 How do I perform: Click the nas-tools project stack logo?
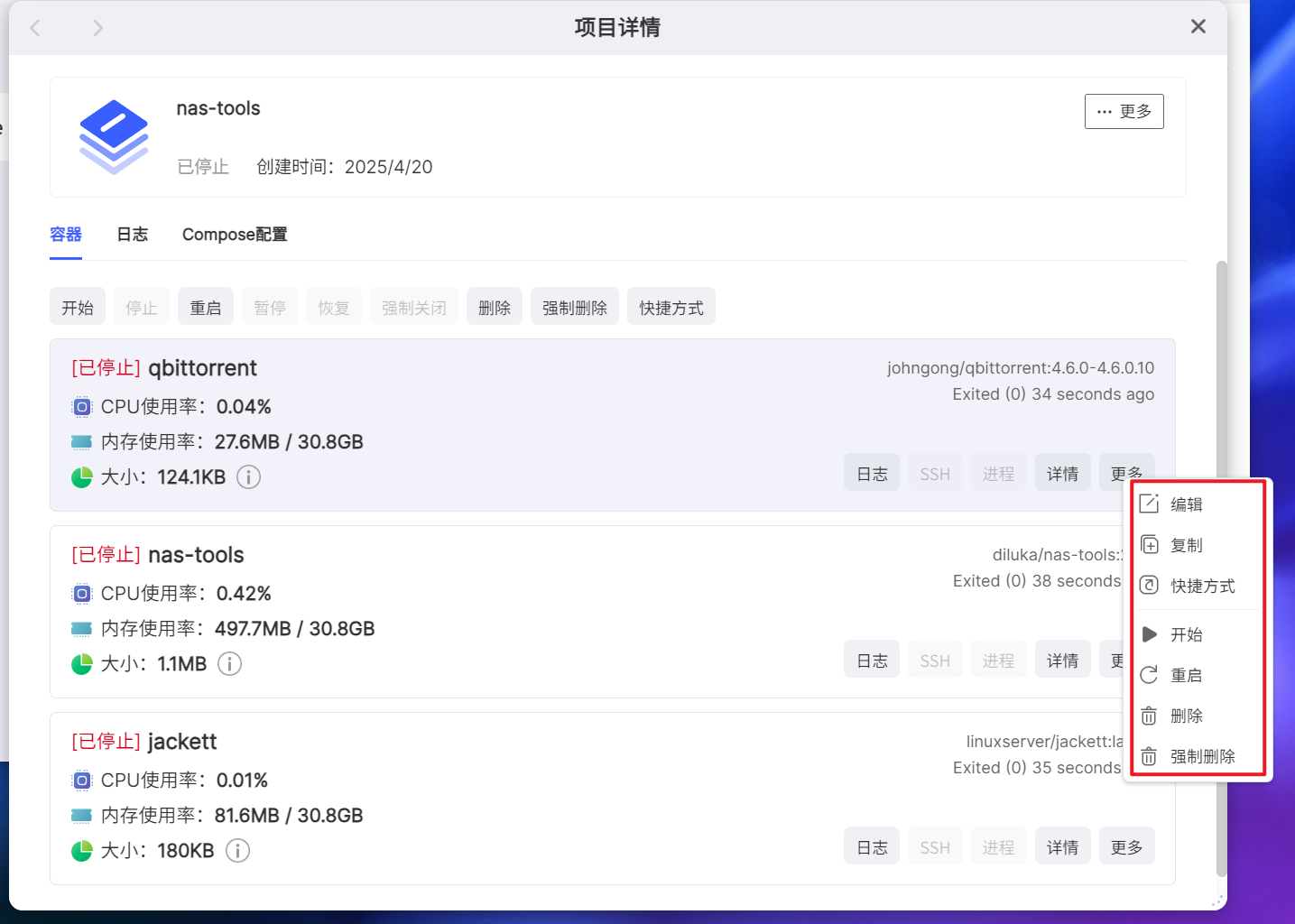[x=113, y=136]
